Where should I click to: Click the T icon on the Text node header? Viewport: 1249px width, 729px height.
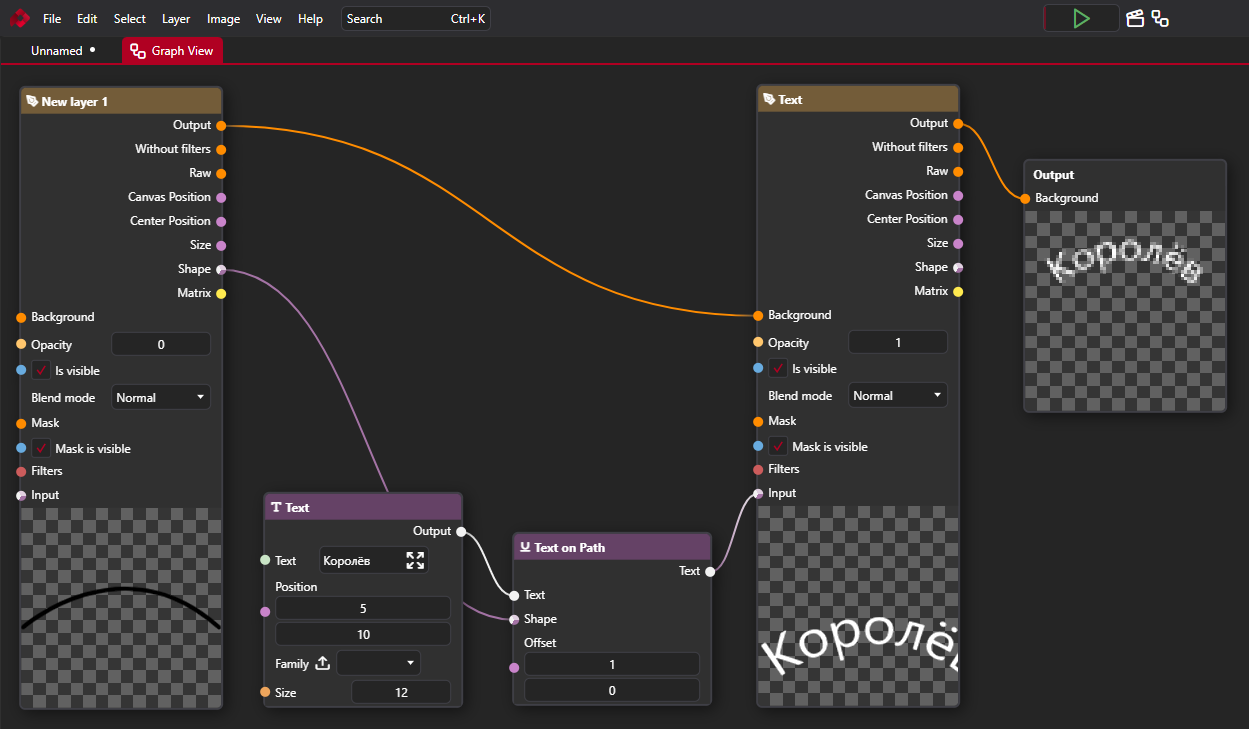pos(279,507)
